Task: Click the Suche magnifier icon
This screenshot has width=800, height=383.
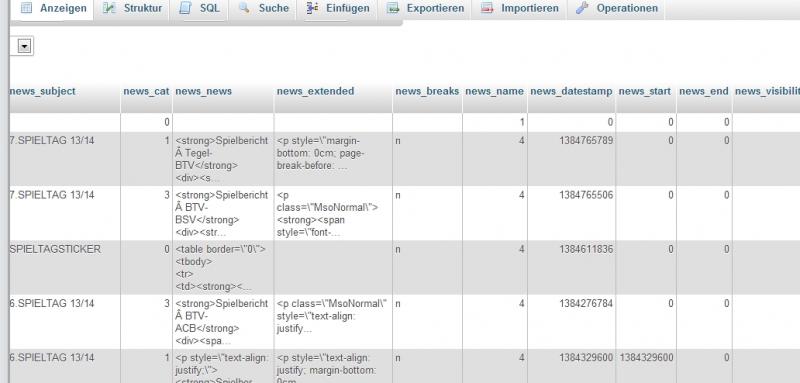Action: (244, 8)
